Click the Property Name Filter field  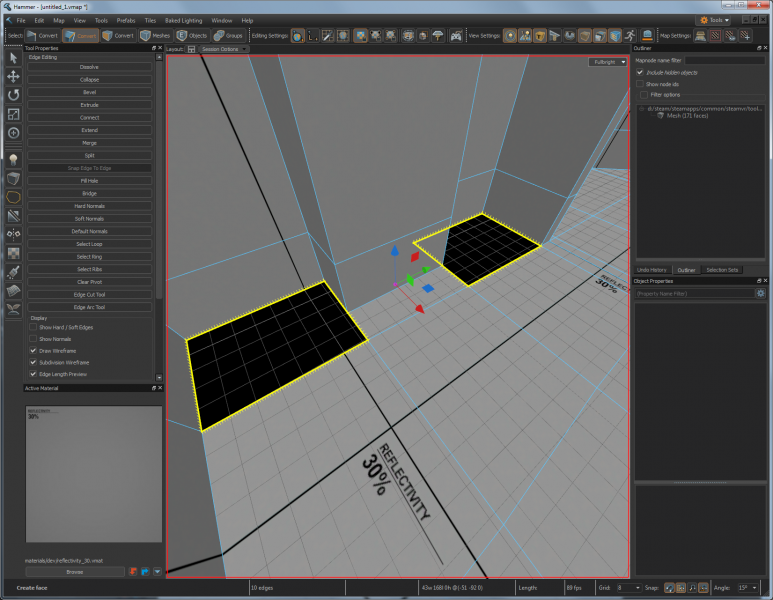click(x=695, y=293)
